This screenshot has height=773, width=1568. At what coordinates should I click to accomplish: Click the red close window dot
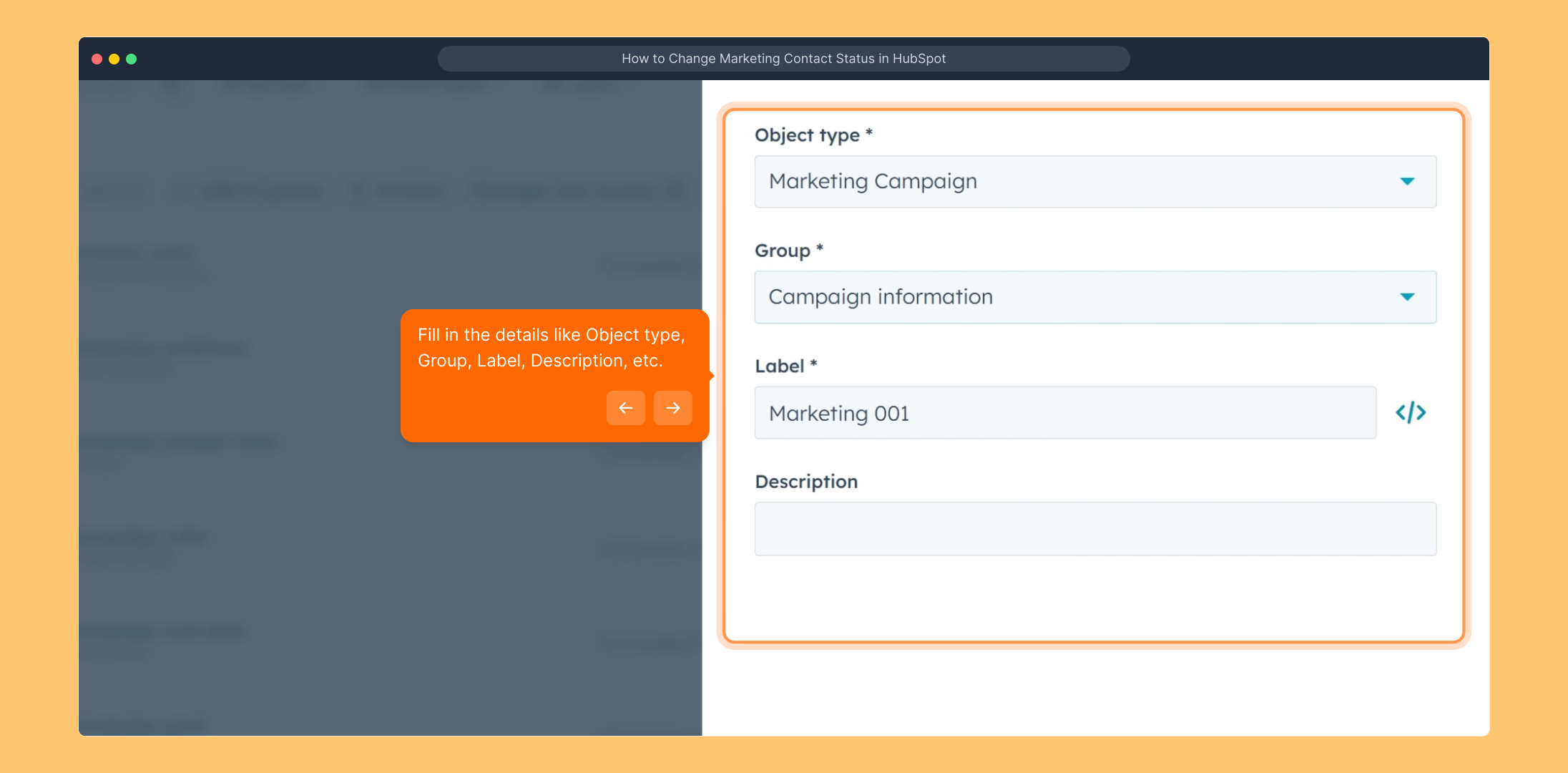[97, 59]
